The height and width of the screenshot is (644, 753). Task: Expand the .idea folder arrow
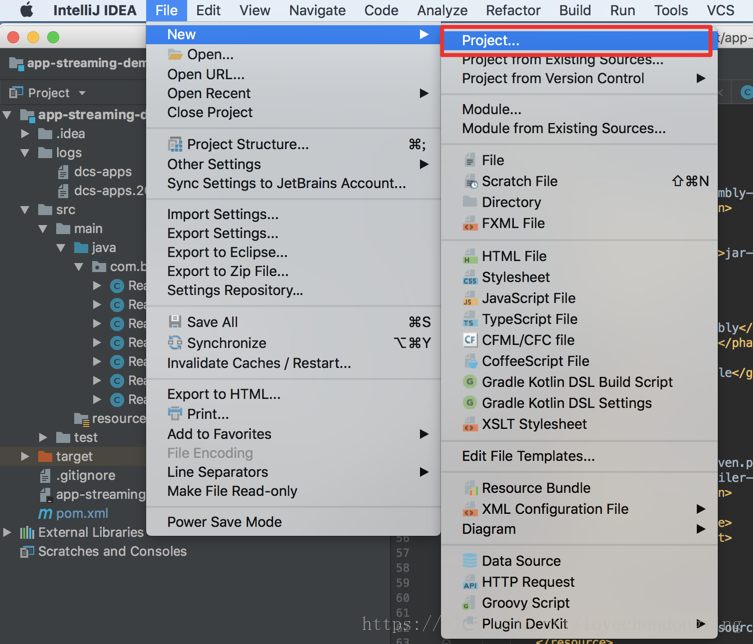click(25, 134)
